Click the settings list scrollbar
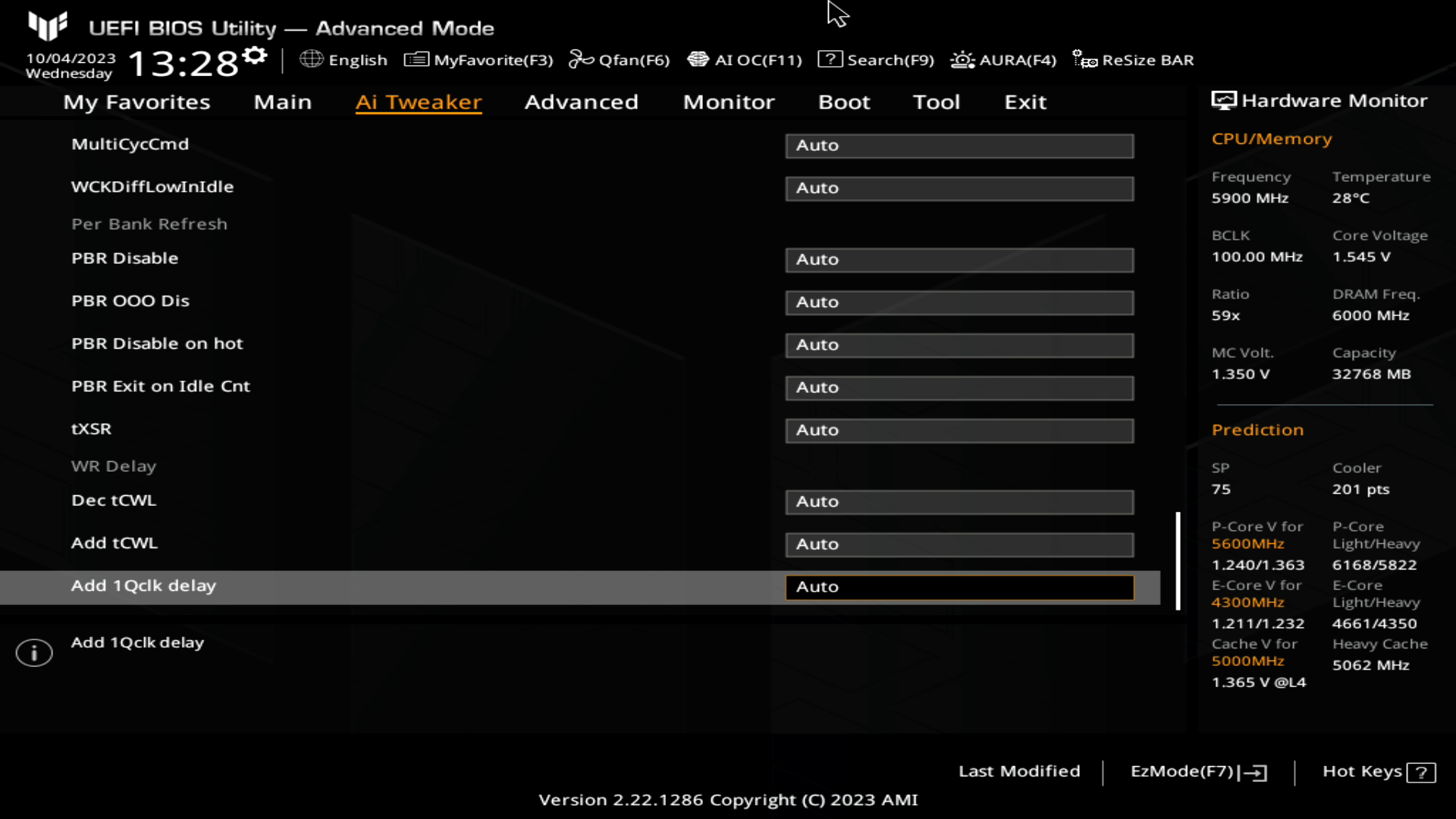 tap(1178, 560)
